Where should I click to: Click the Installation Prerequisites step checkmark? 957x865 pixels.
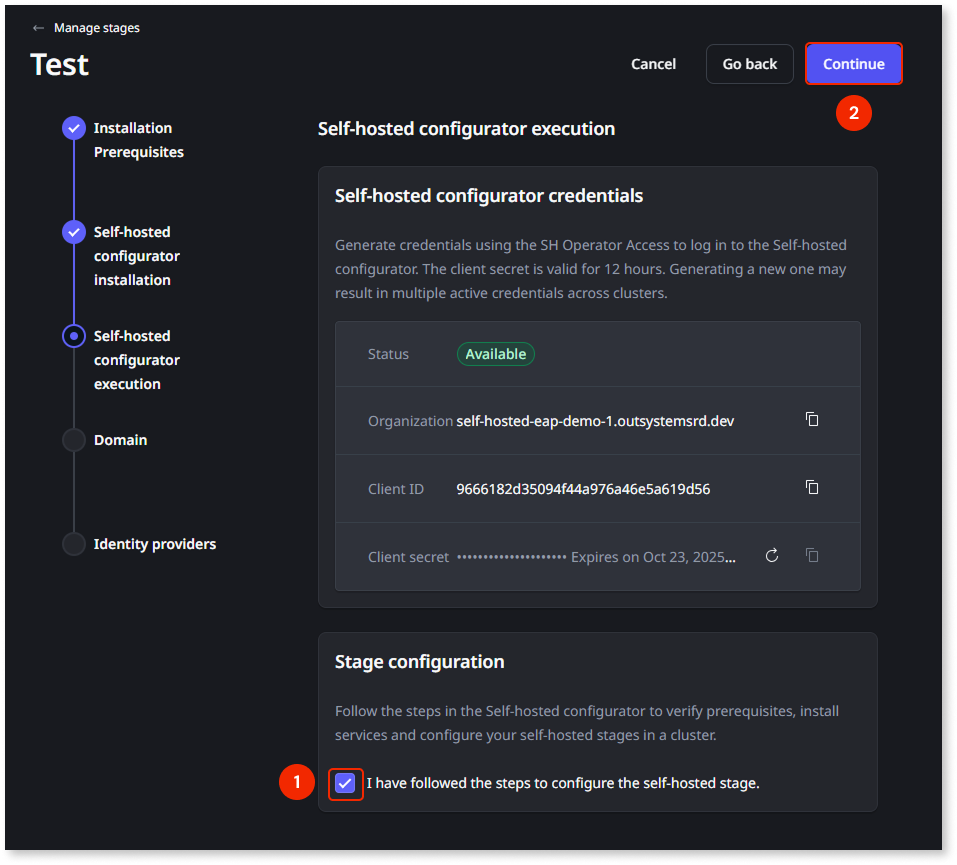click(x=74, y=128)
